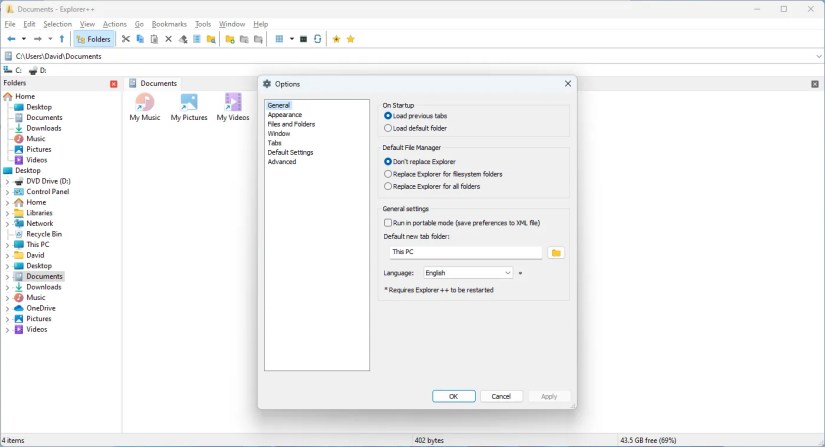Go back using the Back arrow
The image size is (825, 447).
[x=11, y=39]
